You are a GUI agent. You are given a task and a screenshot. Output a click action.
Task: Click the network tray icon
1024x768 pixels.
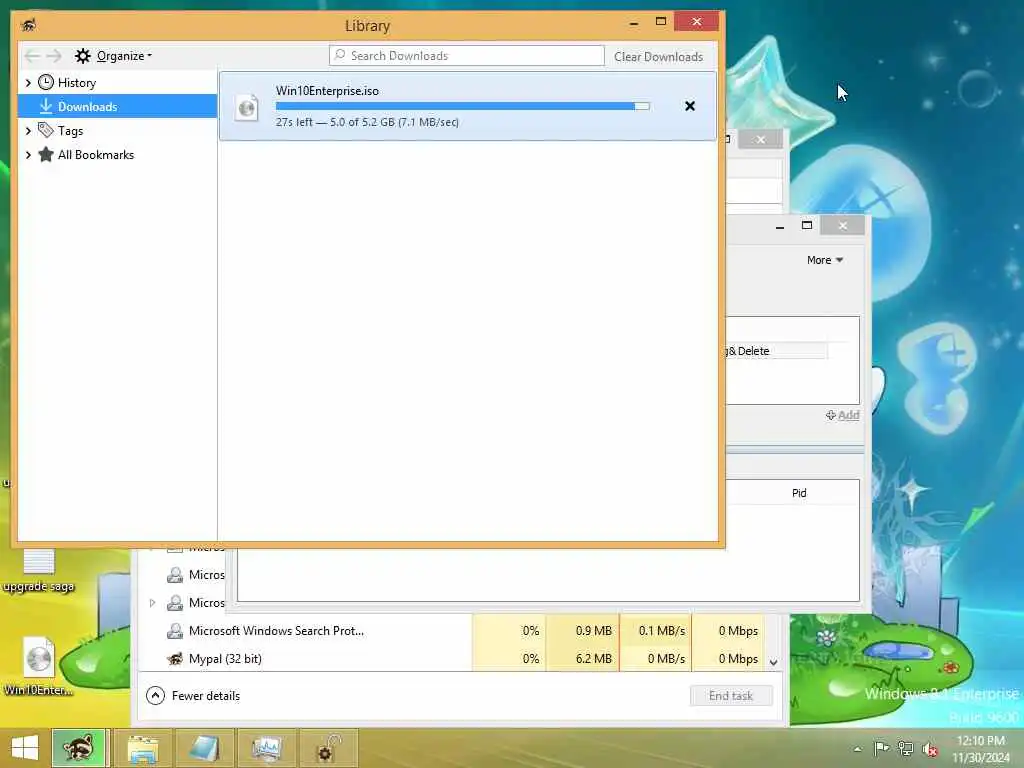pyautogui.click(x=906, y=748)
